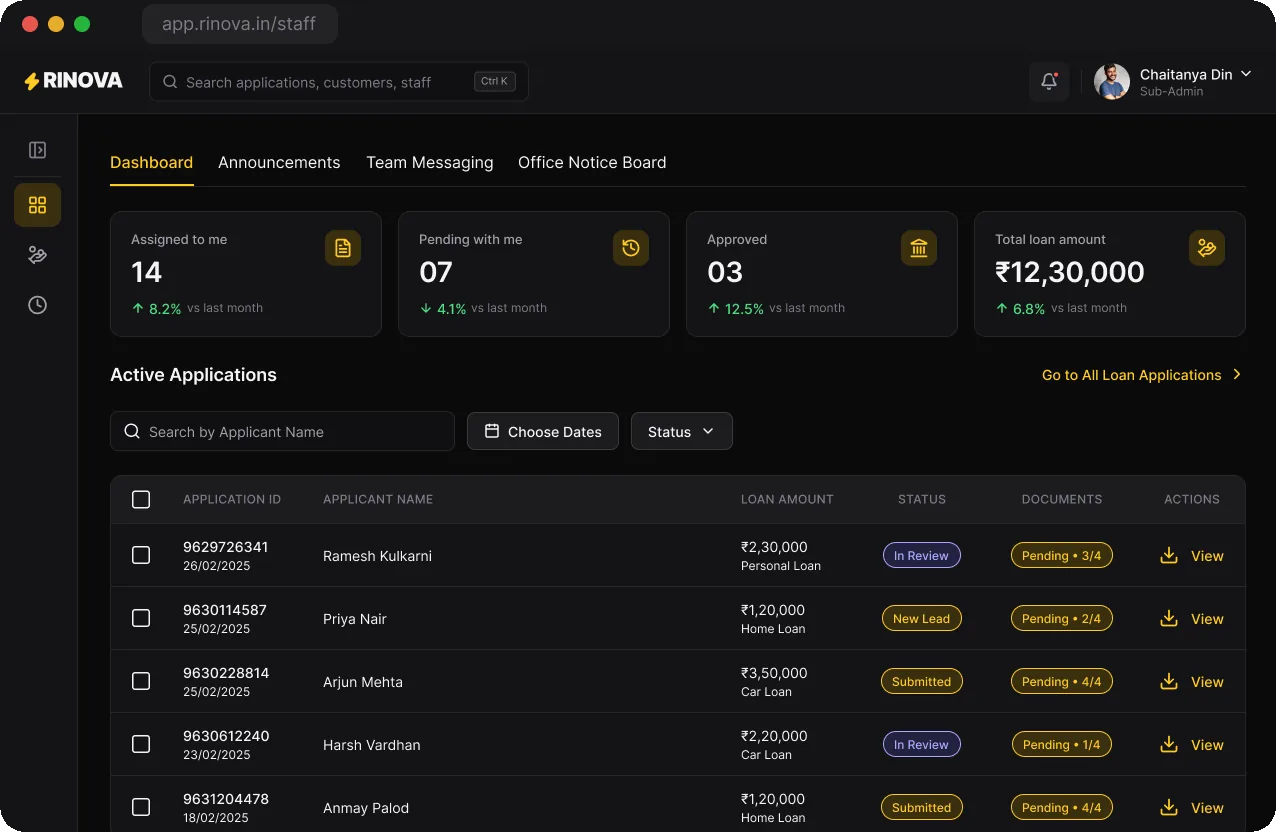The image size is (1276, 832).
Task: Click the document icon on Assigned to me card
Action: [x=343, y=248]
